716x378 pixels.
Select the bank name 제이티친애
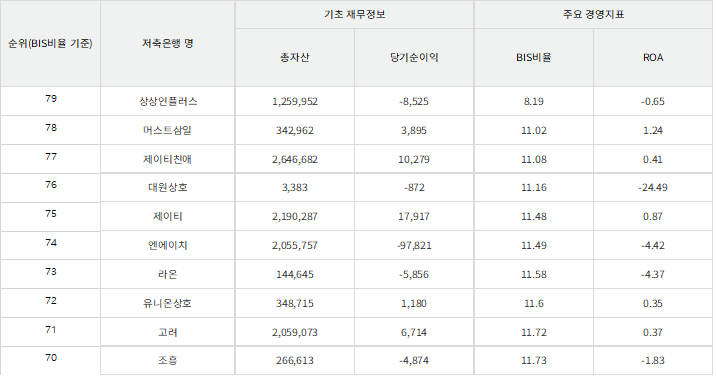click(x=168, y=159)
